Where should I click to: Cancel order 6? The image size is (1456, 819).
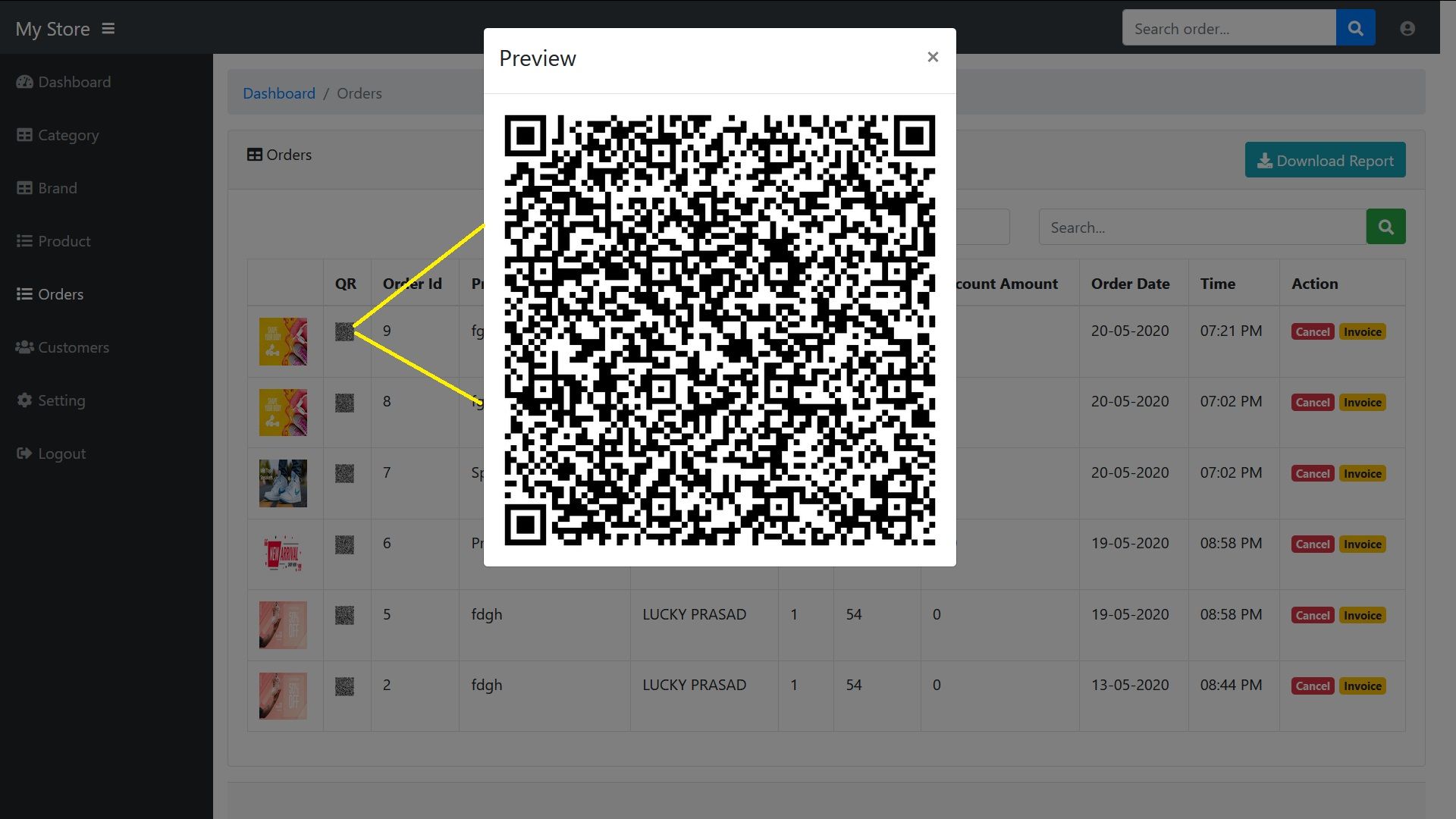1313,544
